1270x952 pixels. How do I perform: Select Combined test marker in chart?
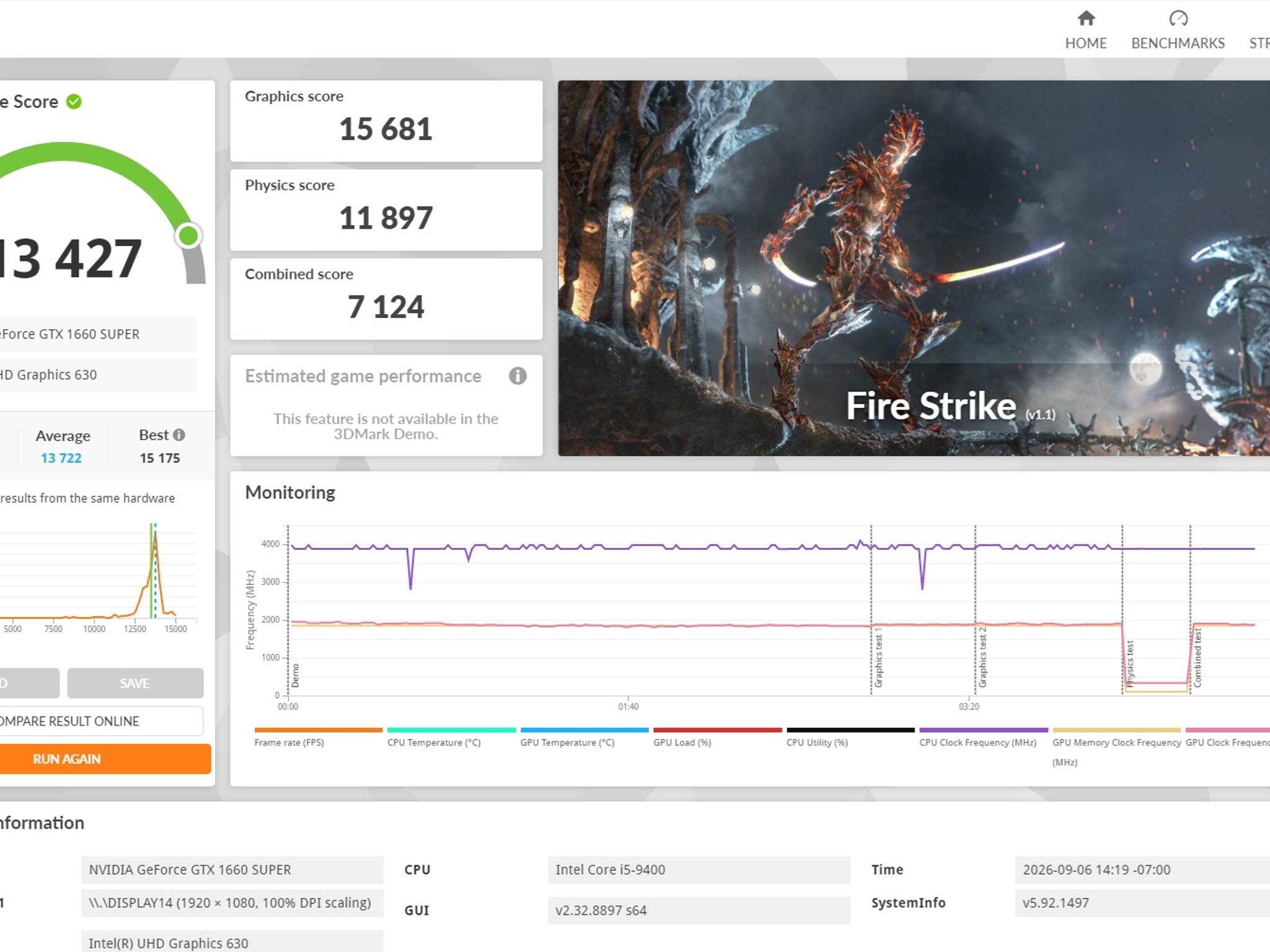pos(1197,658)
